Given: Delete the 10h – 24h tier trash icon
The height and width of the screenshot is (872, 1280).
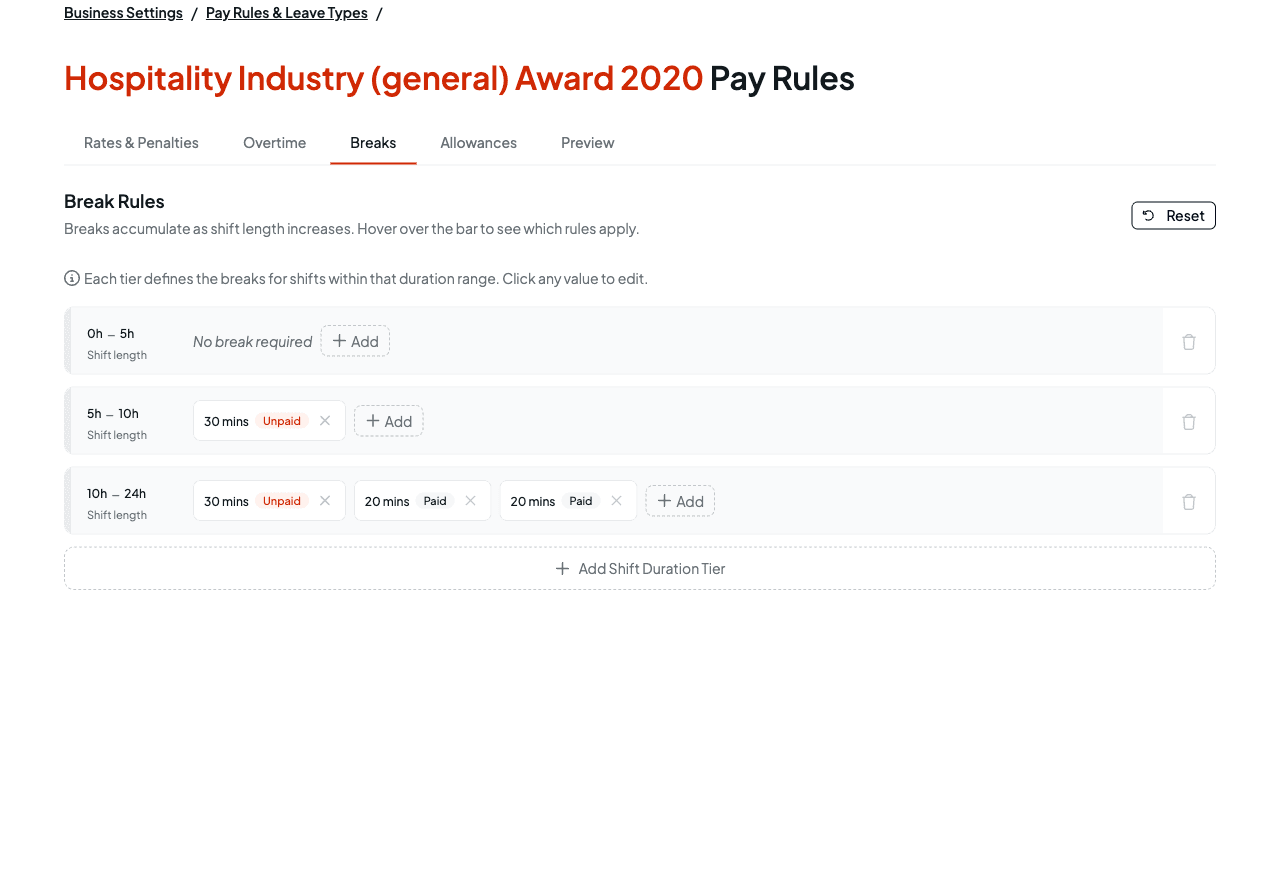Looking at the screenshot, I should click(1189, 502).
